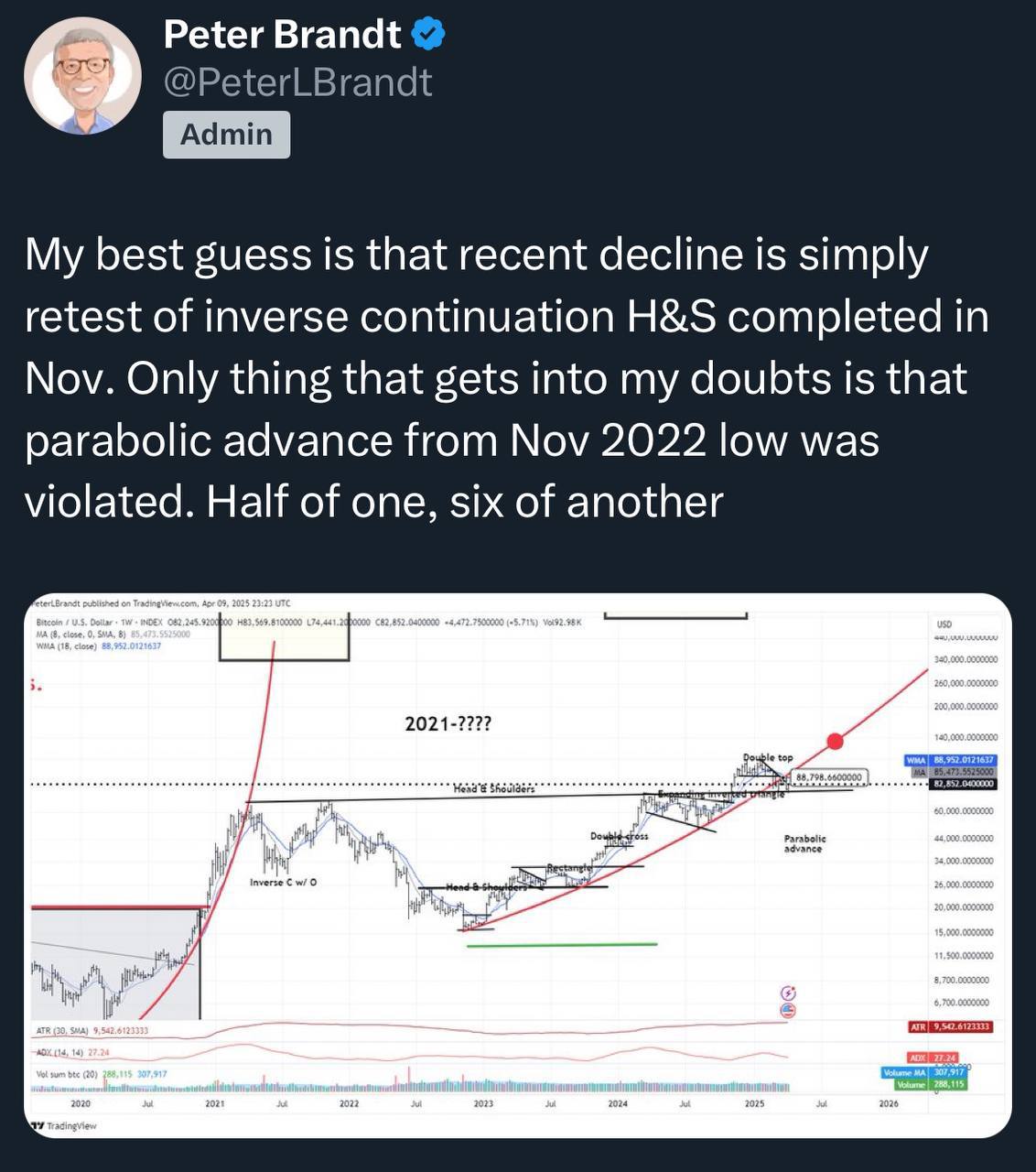Screen dimensions: 1036x1172
Task: Click the 88,798.66 price callout box
Action: 828,777
